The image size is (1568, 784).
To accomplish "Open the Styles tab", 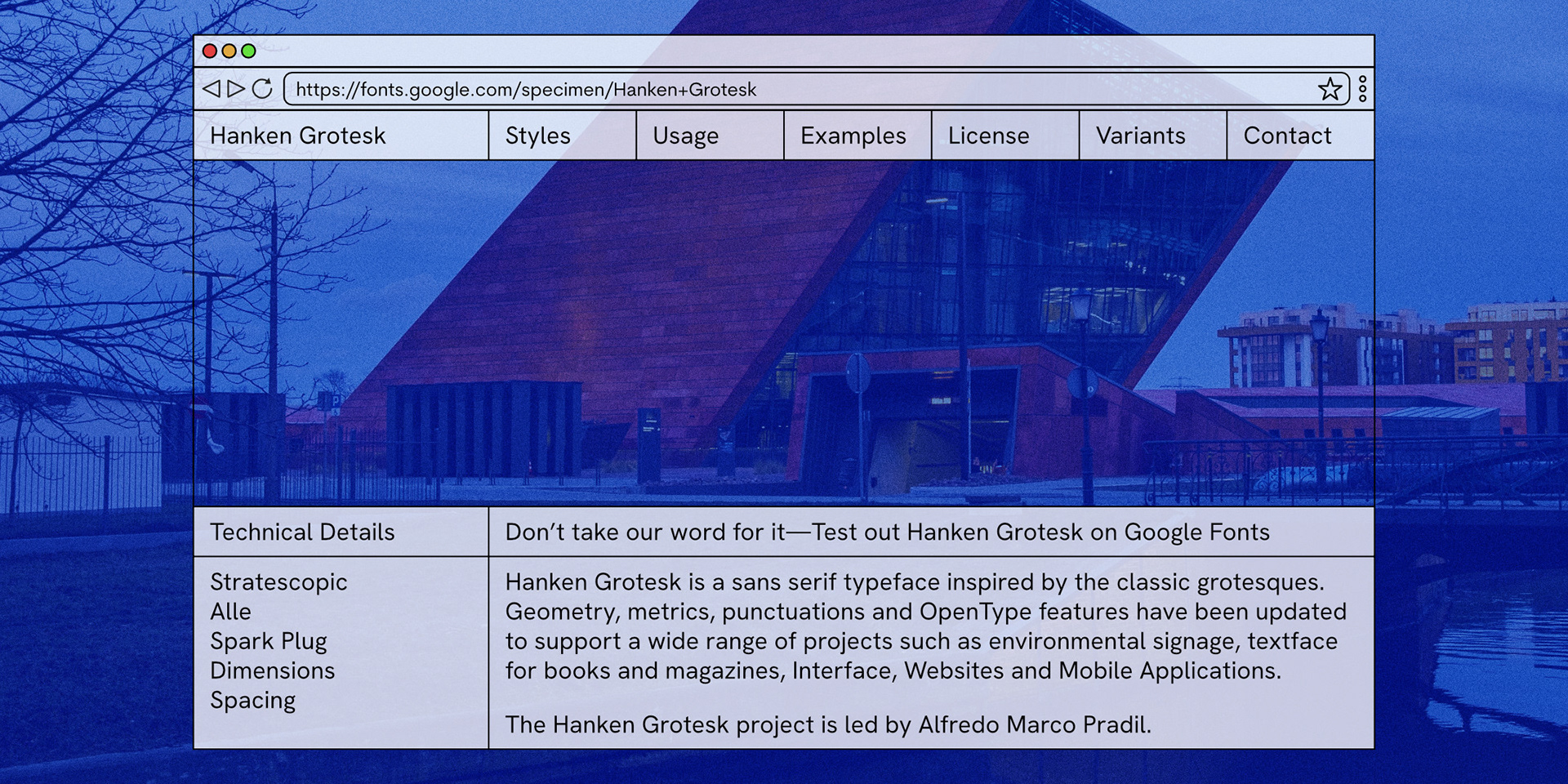I will (x=563, y=136).
